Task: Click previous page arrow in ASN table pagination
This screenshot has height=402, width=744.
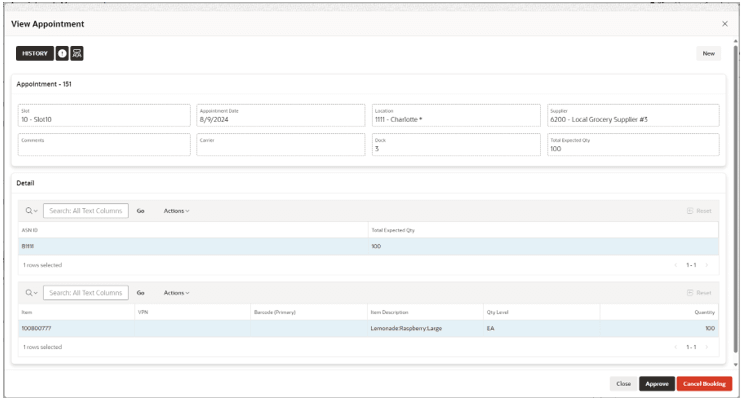Action: click(676, 265)
